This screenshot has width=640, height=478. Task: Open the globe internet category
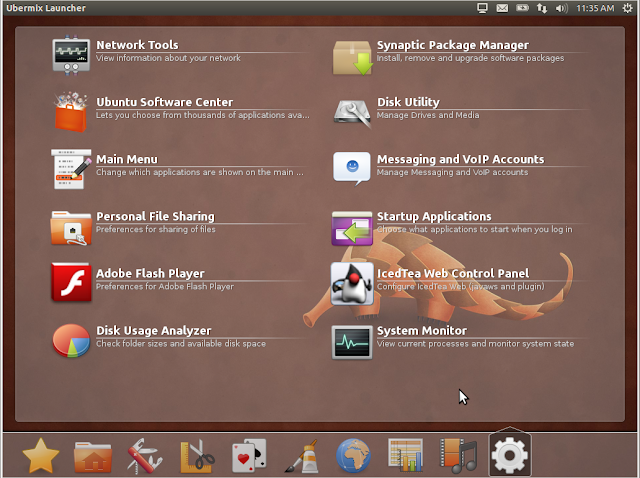coord(353,456)
